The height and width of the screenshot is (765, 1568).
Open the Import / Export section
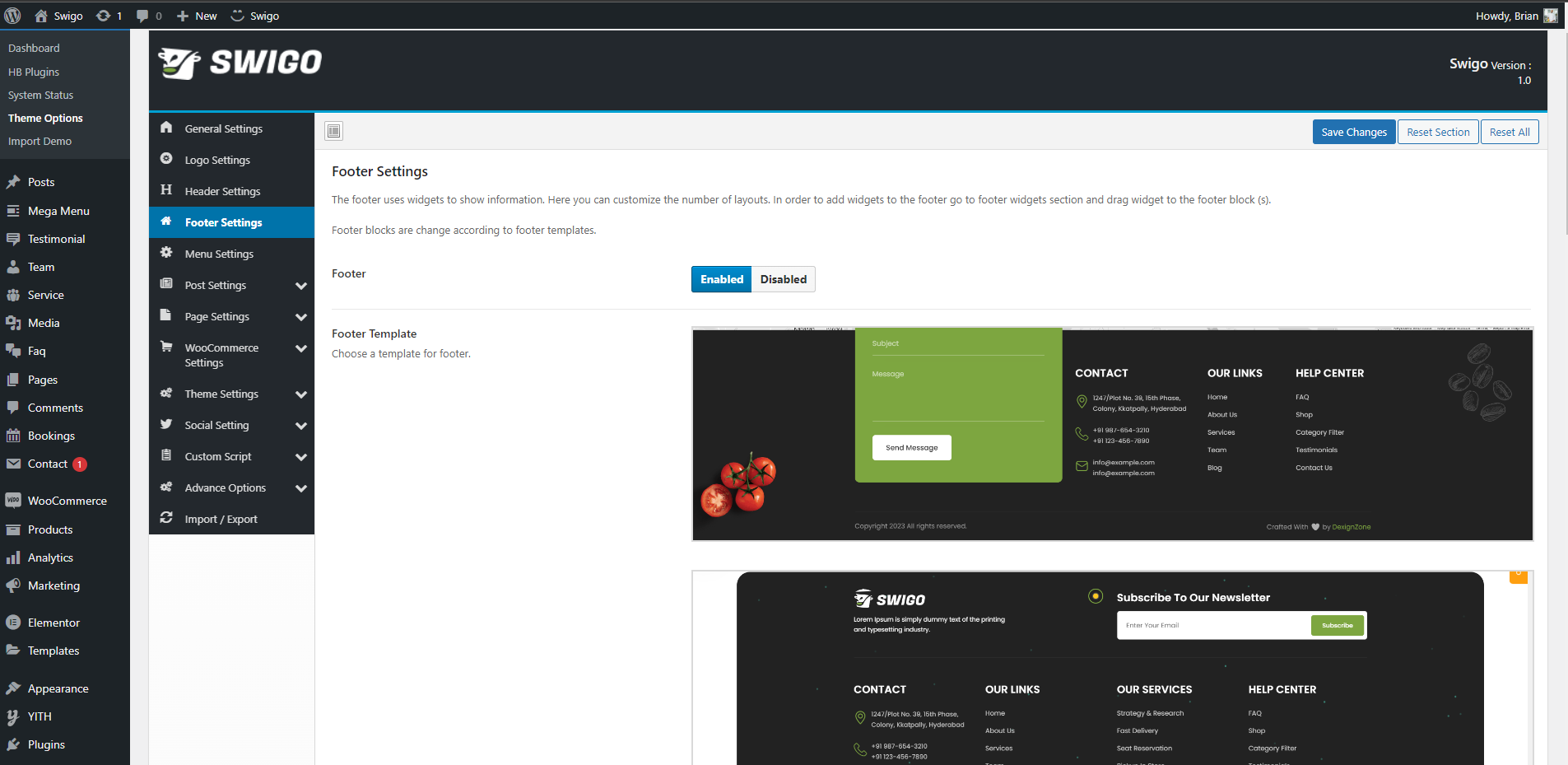[221, 519]
